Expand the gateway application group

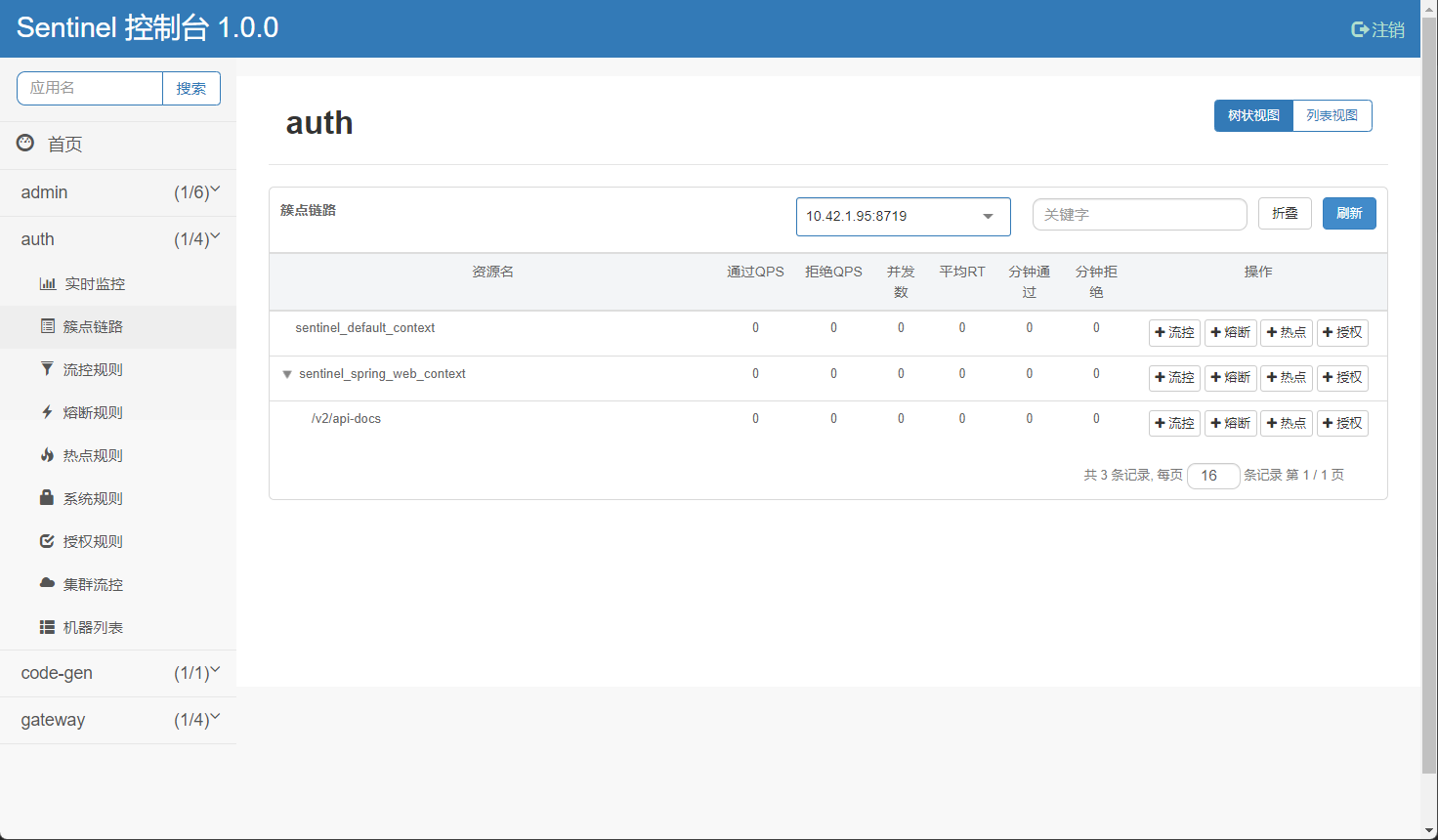[117, 720]
